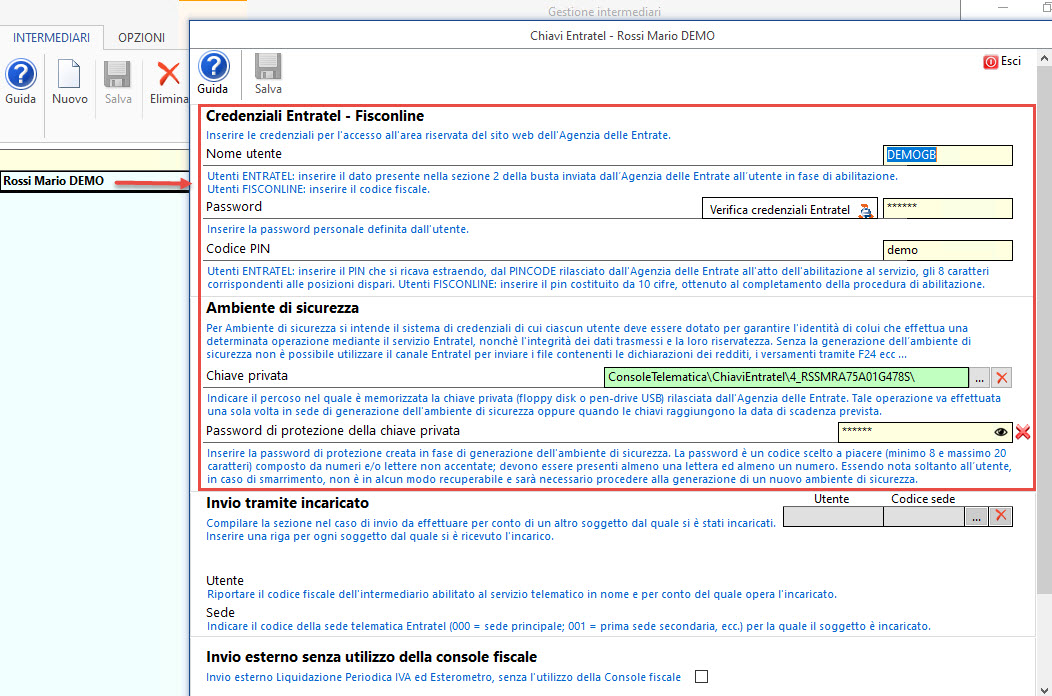Click the Codice PIN input field

point(947,250)
